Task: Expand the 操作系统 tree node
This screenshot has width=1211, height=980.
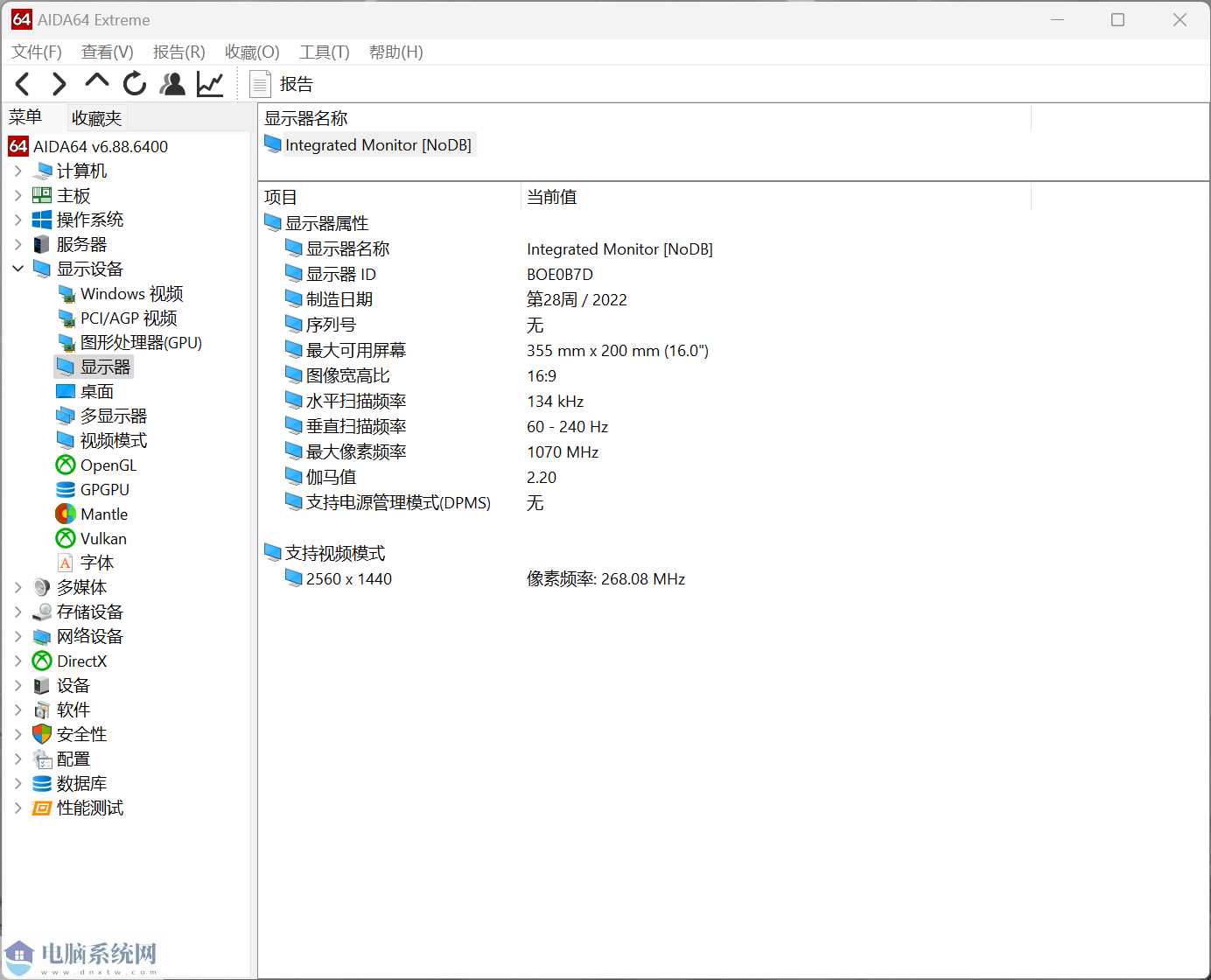Action: (x=17, y=220)
